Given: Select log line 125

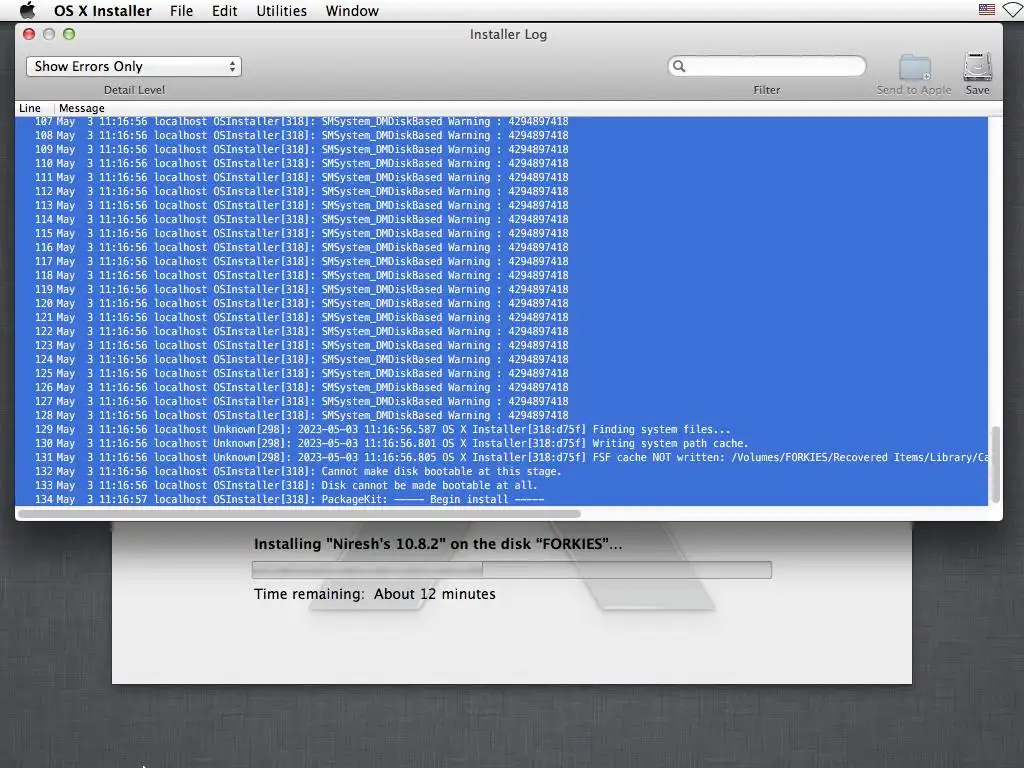Looking at the screenshot, I should pyautogui.click(x=502, y=374).
